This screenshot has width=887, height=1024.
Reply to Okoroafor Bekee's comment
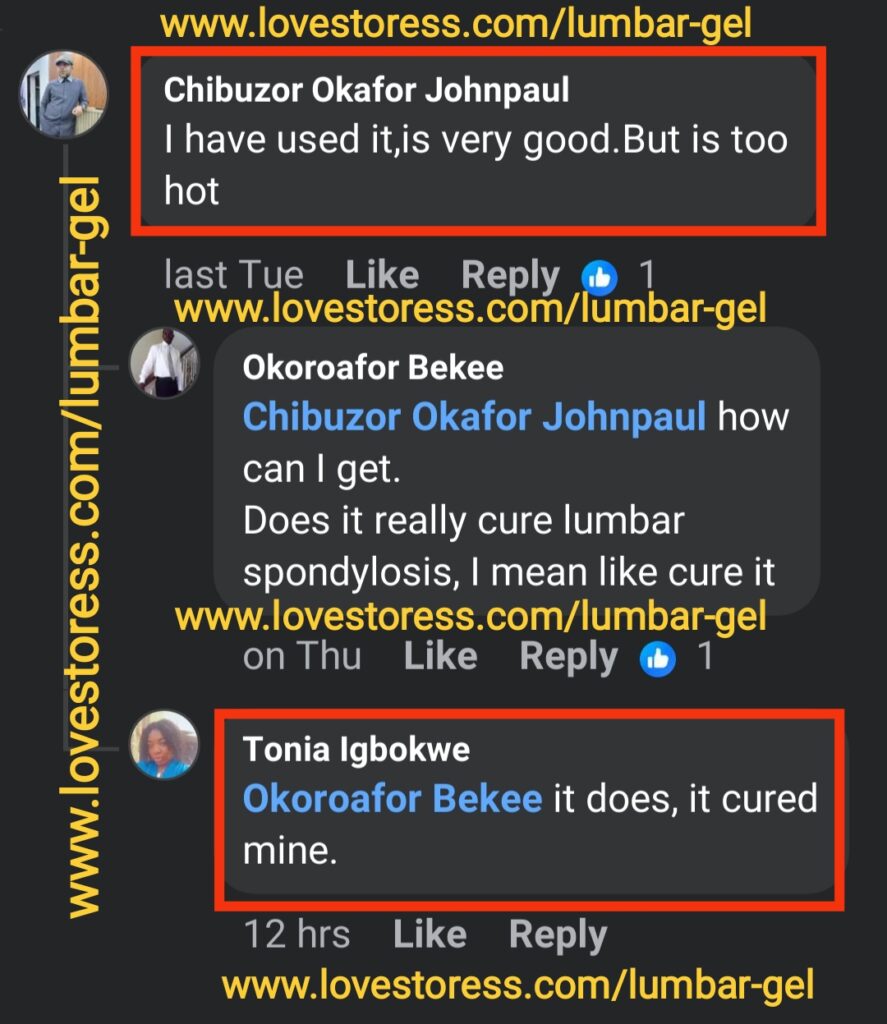[x=568, y=658]
